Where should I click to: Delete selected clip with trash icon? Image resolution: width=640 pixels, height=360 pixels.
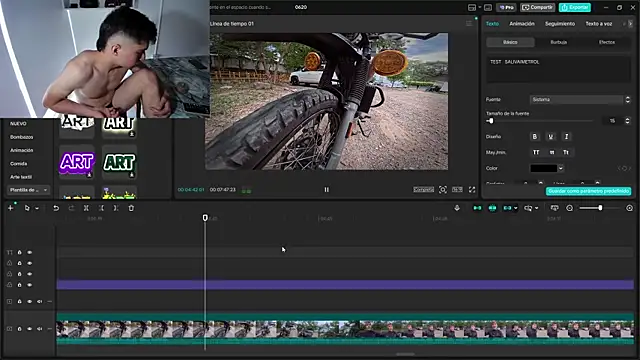(x=131, y=208)
